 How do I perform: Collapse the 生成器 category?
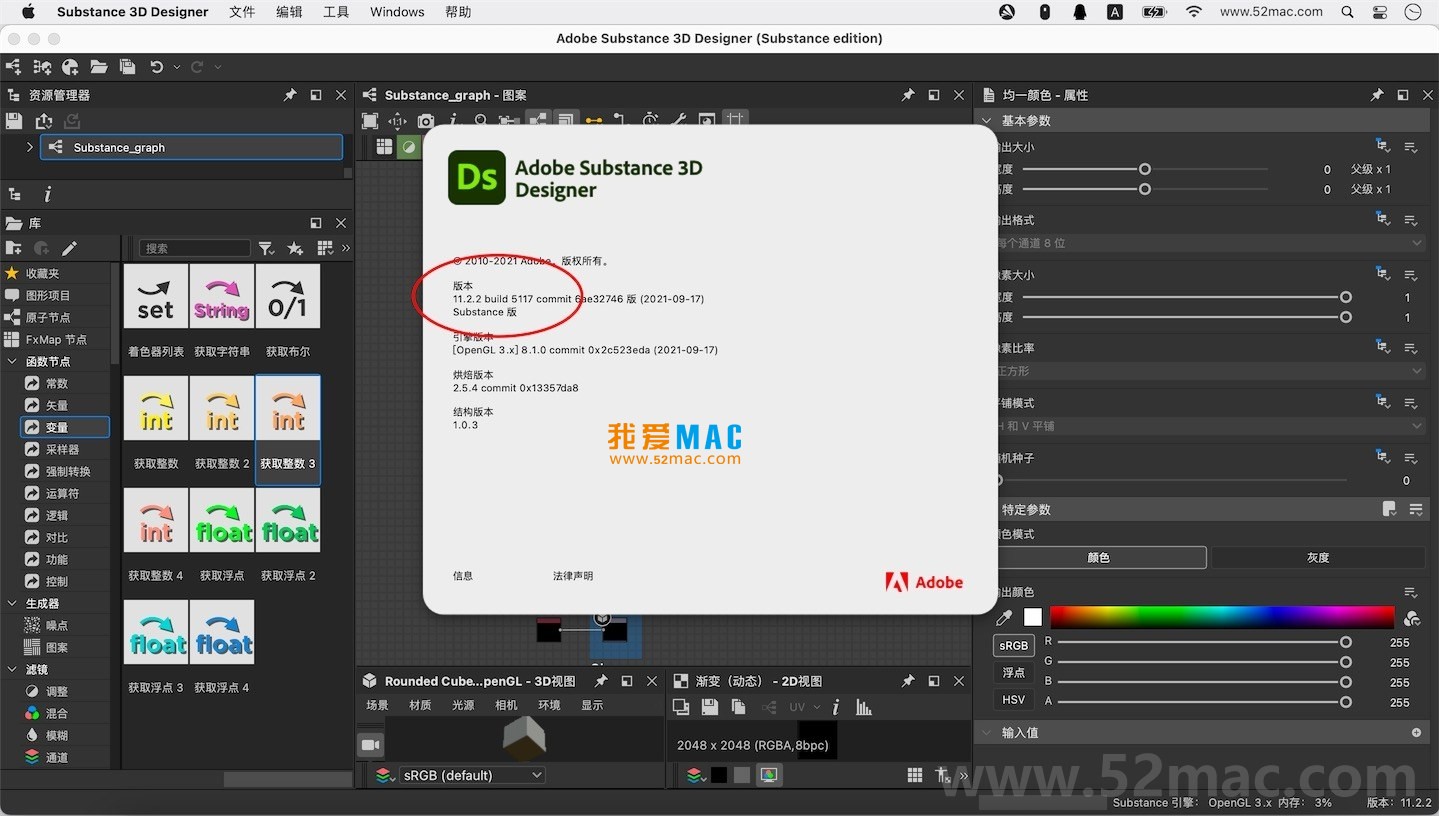tap(12, 603)
